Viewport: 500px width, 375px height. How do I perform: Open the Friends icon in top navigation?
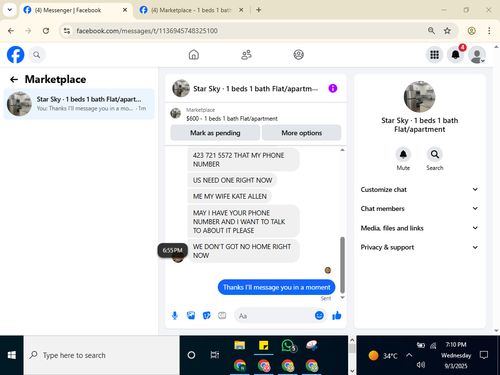(246, 55)
